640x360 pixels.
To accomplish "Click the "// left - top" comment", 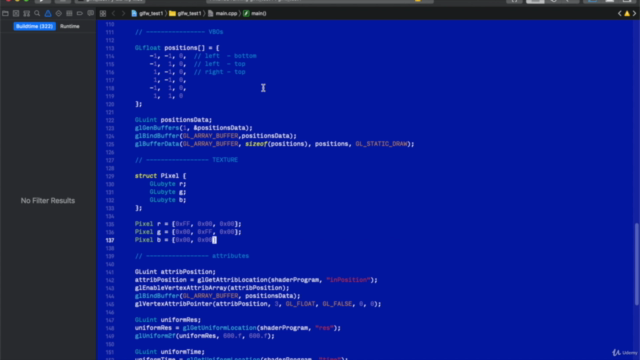I will tap(220, 64).
